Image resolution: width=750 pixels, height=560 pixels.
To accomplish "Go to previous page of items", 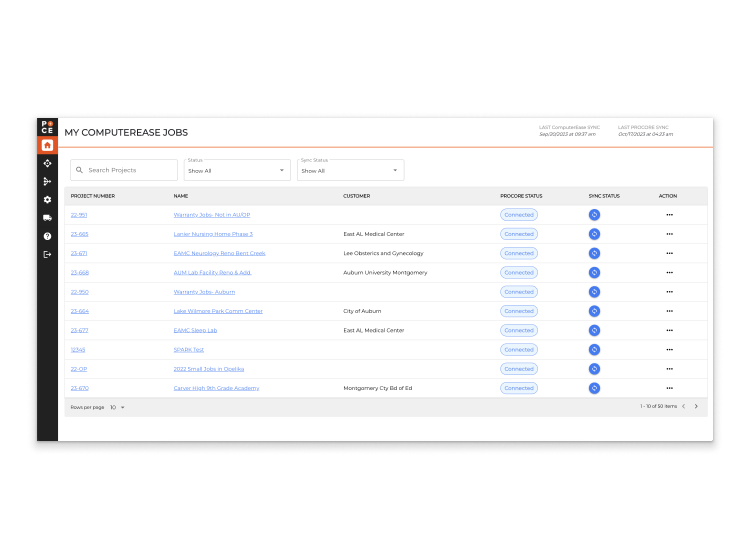I will tap(684, 406).
